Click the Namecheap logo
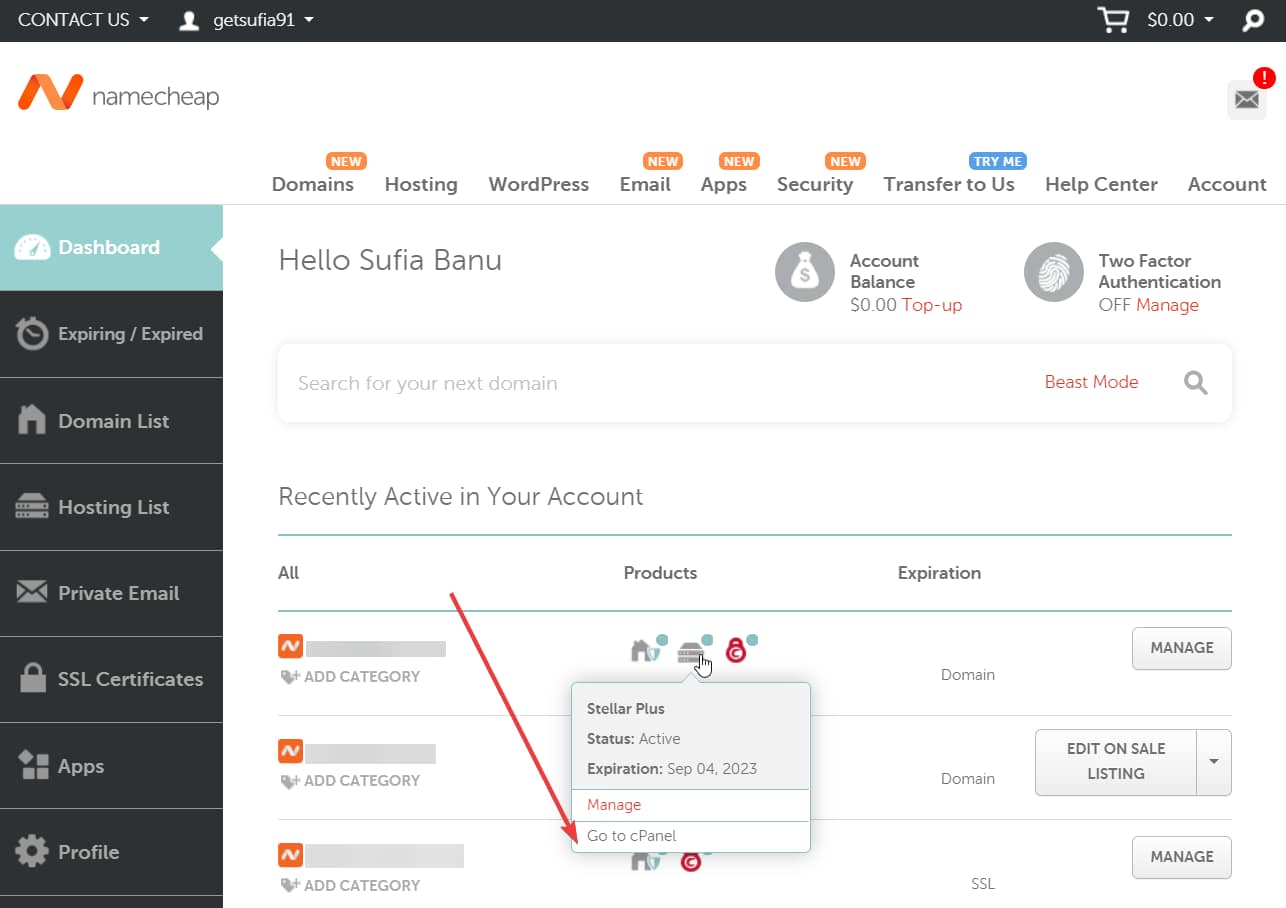The image size is (1286, 908). [x=117, y=93]
